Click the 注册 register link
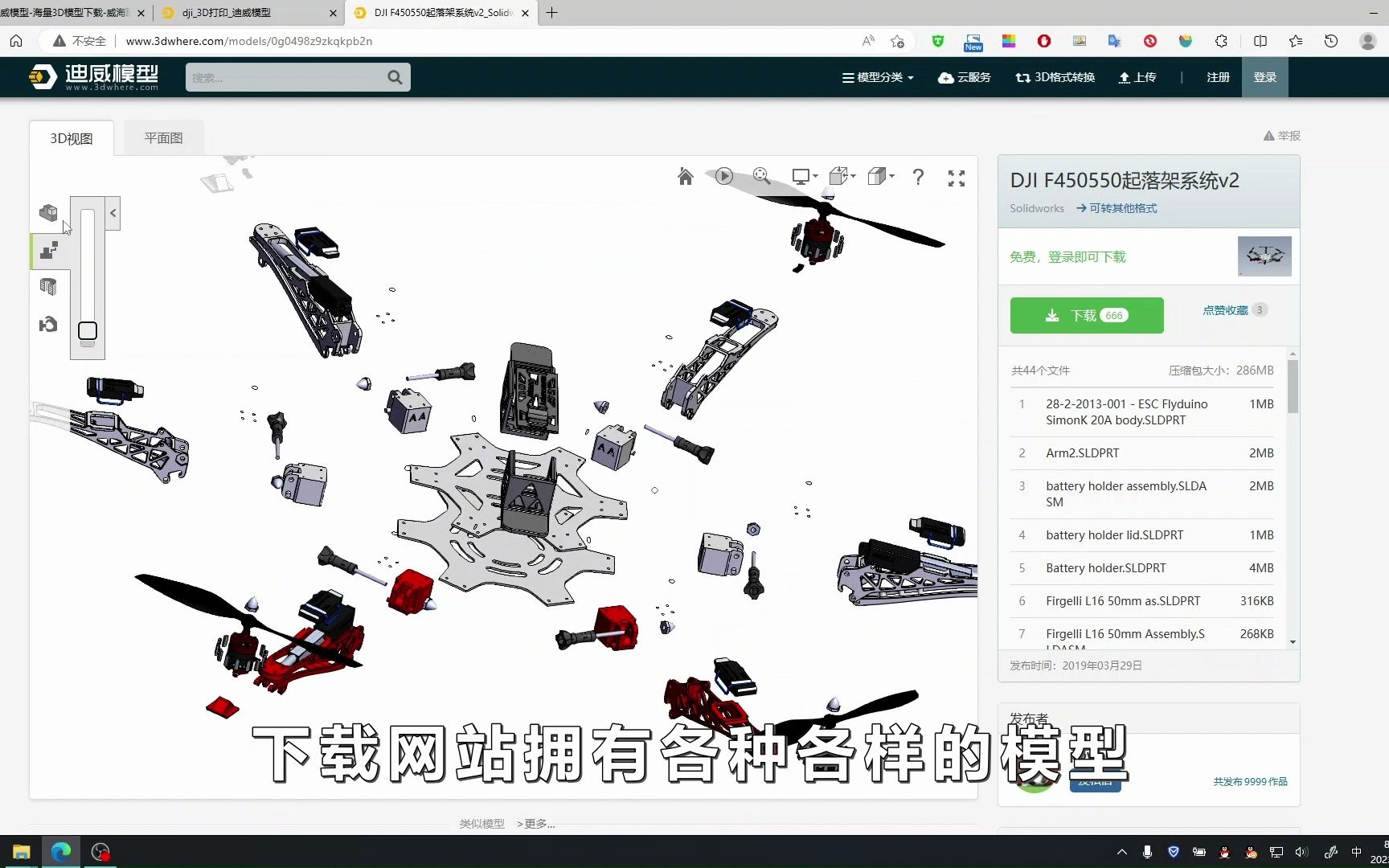 coord(1218,77)
